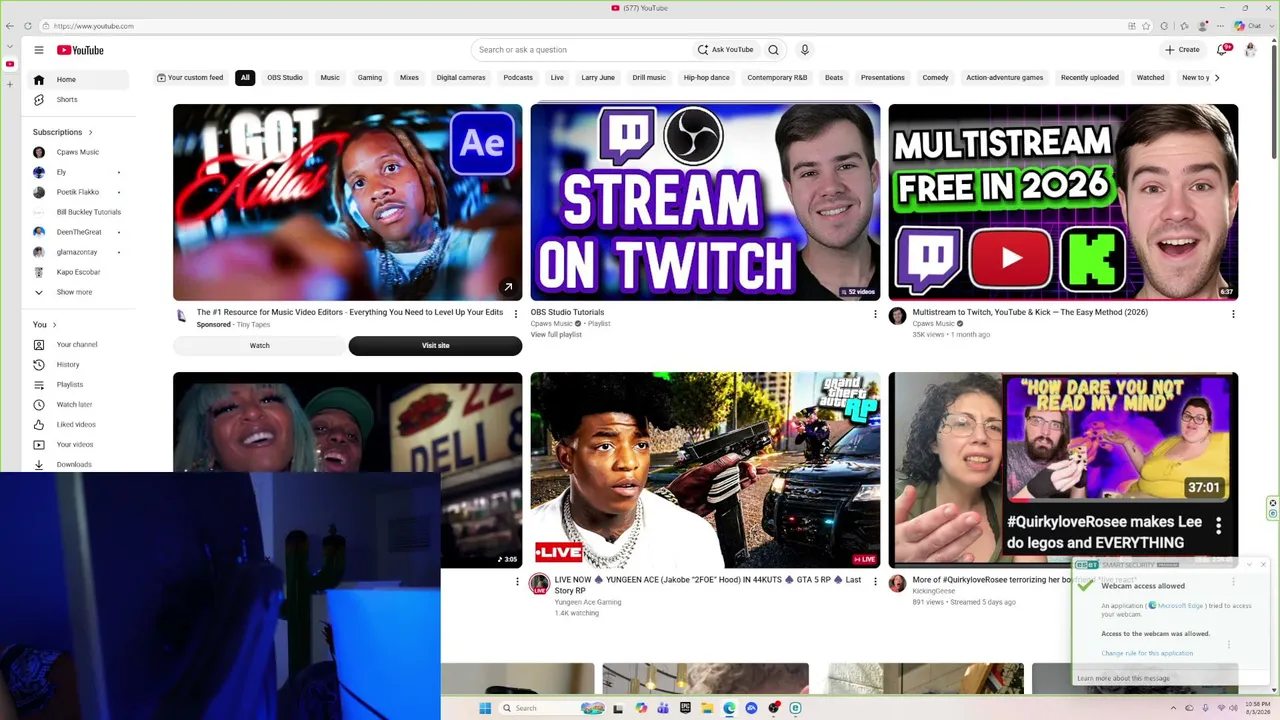Viewport: 1280px width, 720px height.
Task: Click the YouTube logo
Action: pos(80,50)
